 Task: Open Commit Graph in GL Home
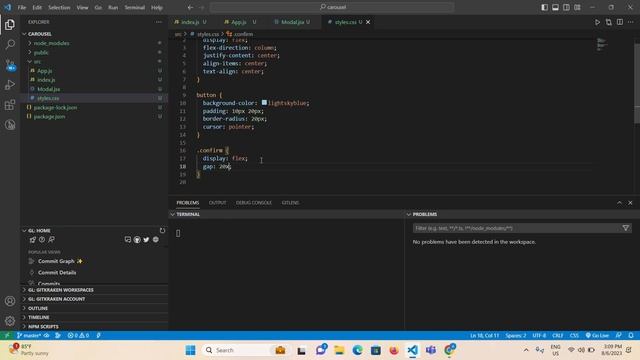(56, 261)
